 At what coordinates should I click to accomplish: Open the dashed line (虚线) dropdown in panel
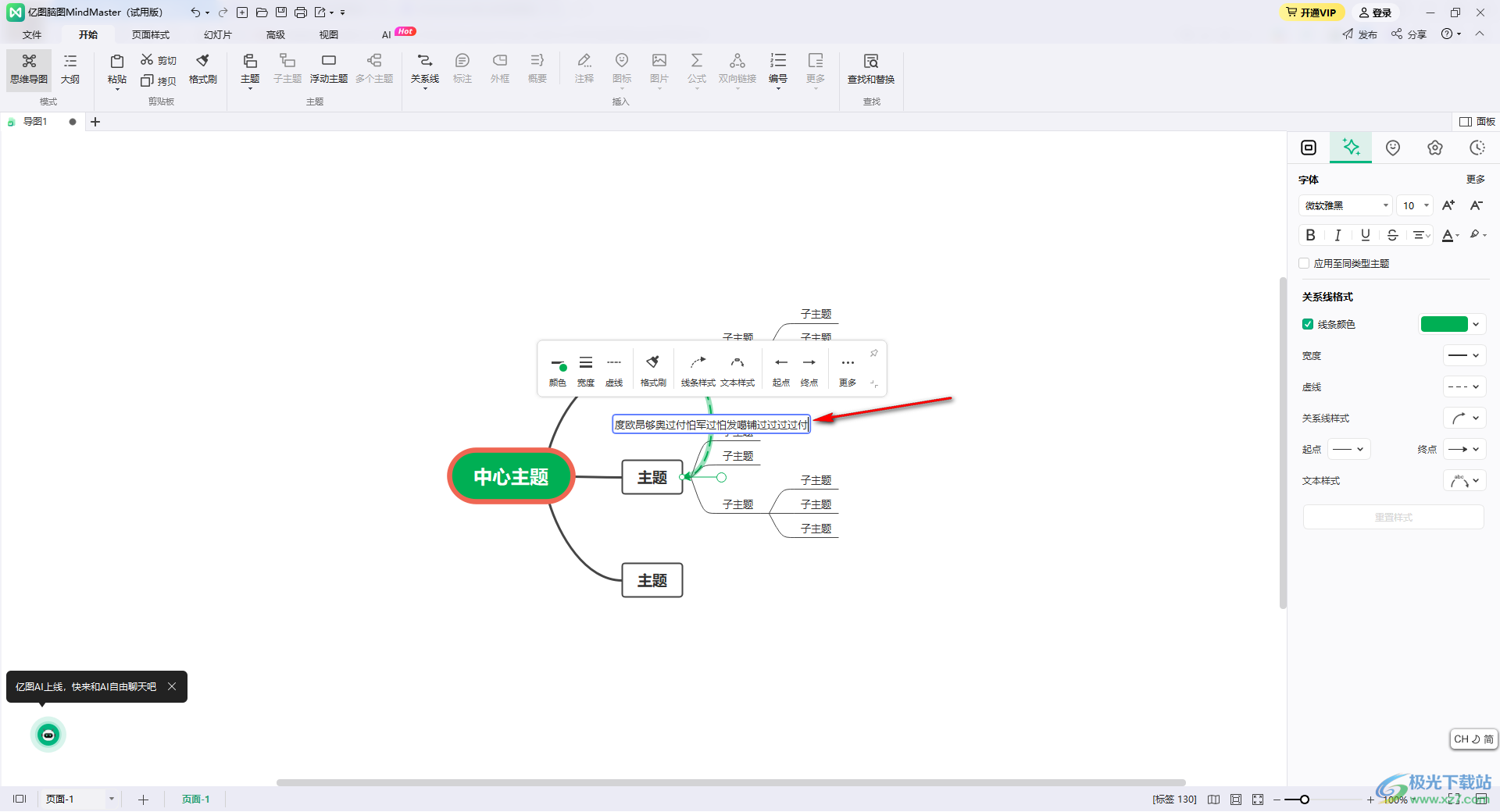1464,386
